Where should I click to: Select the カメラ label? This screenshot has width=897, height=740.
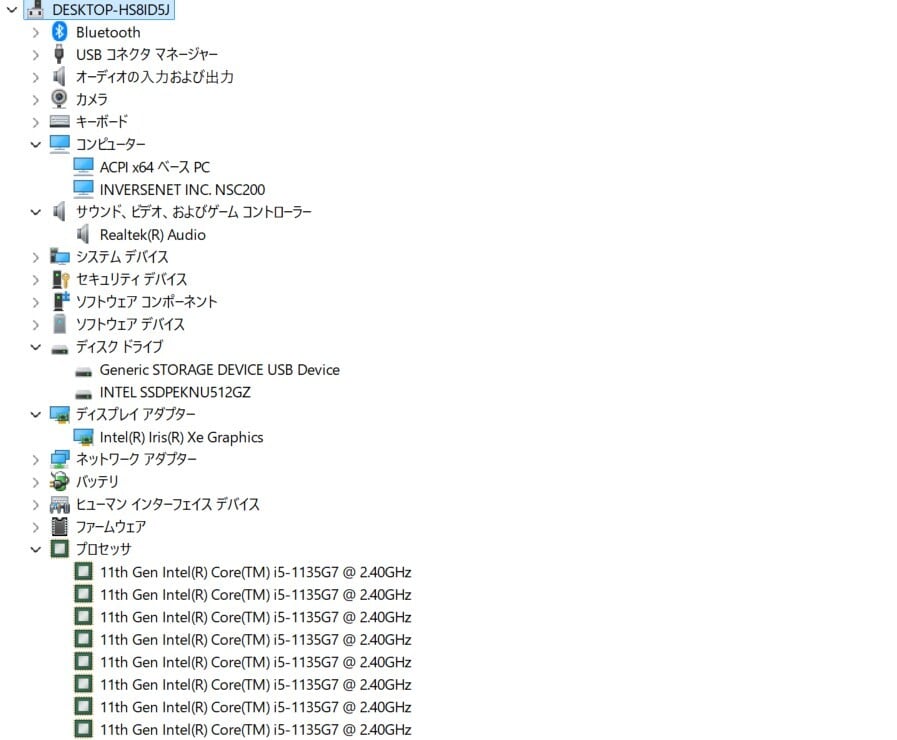click(92, 99)
